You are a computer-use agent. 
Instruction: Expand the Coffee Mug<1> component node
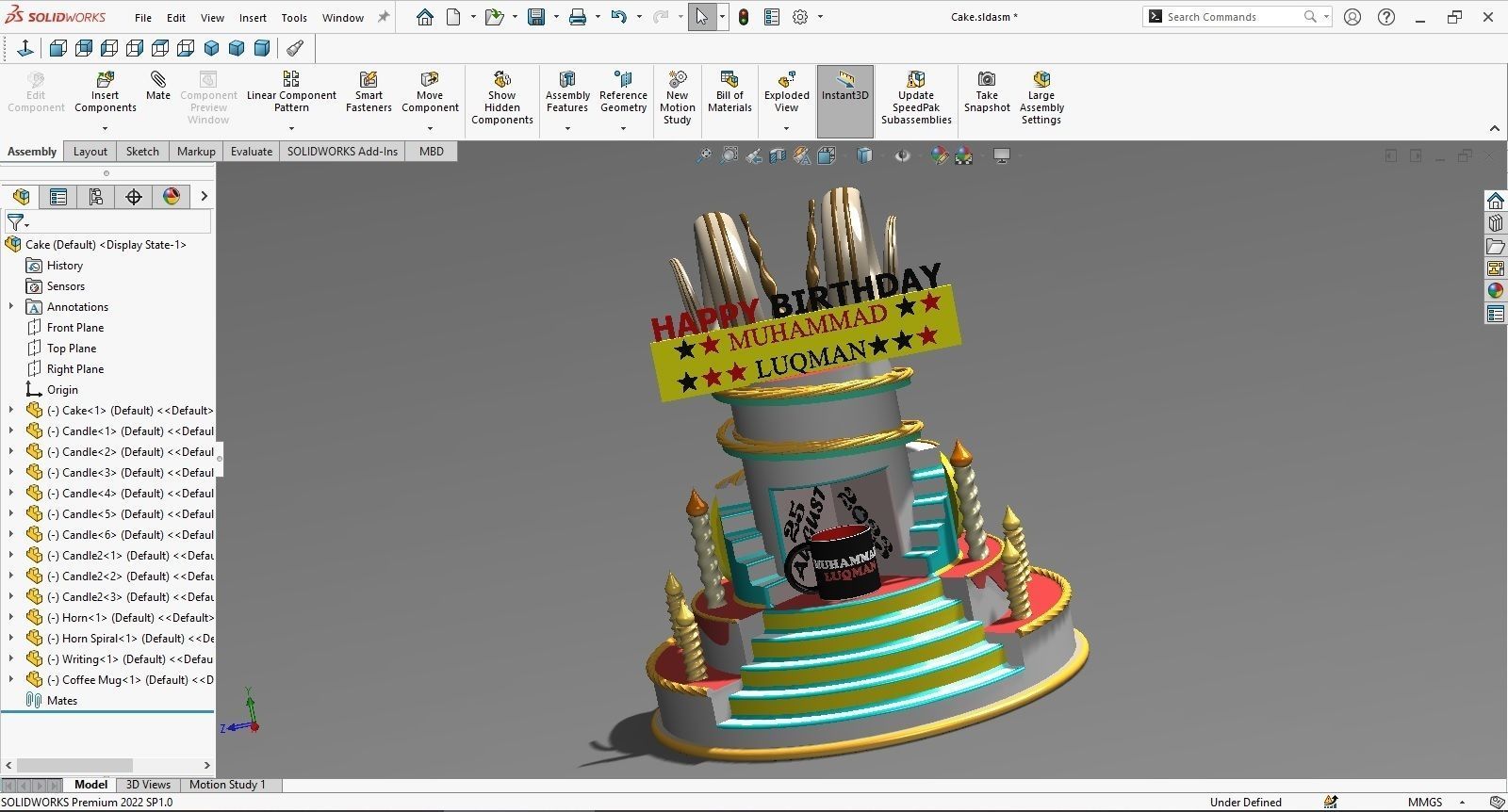tap(11, 679)
